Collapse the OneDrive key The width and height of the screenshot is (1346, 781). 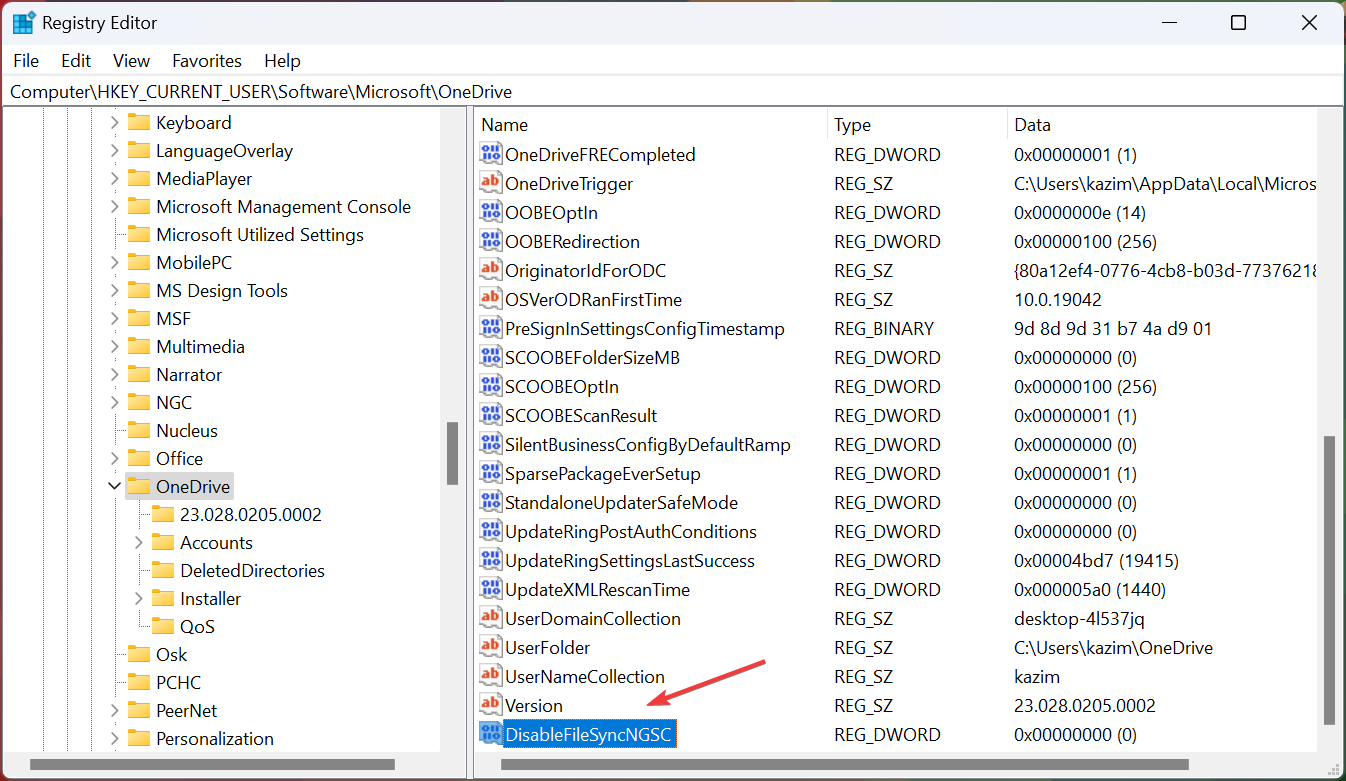[114, 487]
